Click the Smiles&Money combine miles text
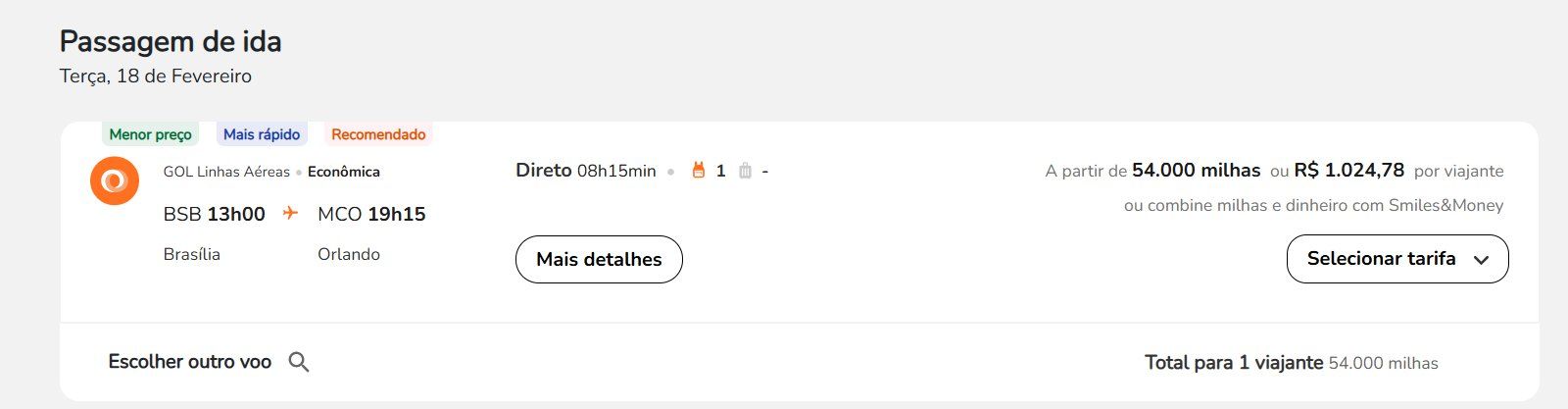Screen dimensions: 1568x409 (x=1313, y=206)
